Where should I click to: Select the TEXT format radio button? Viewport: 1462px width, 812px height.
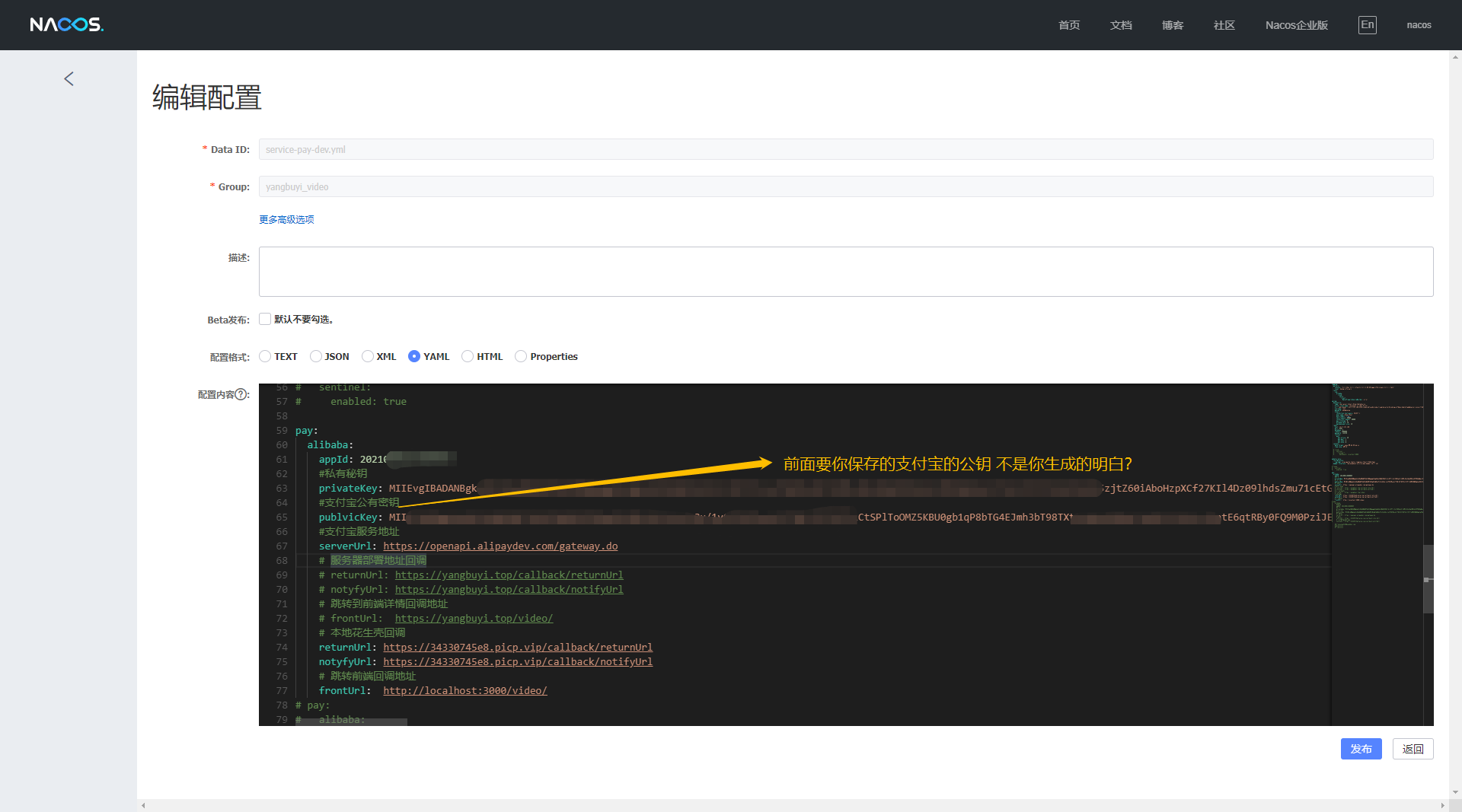[265, 356]
